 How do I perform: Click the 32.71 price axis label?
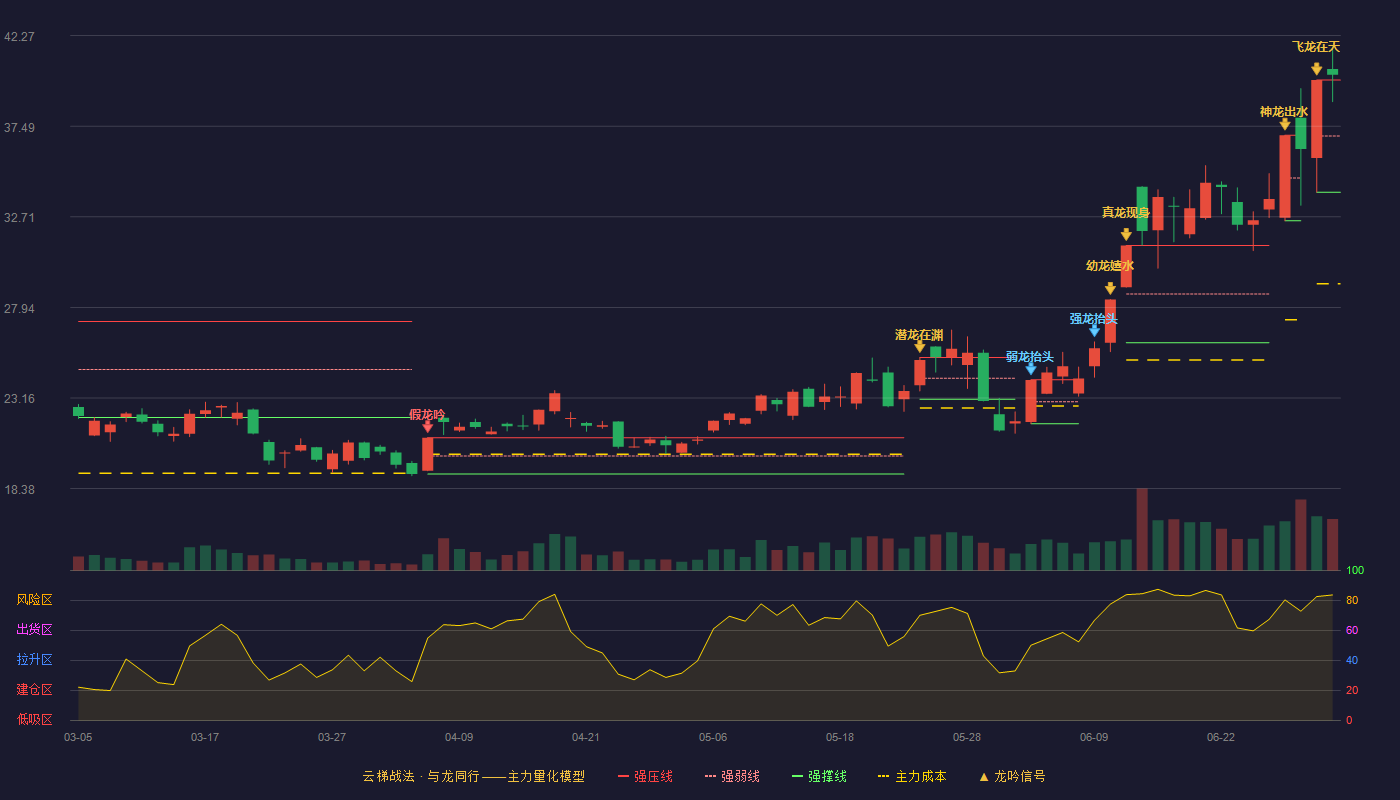pos(19,218)
